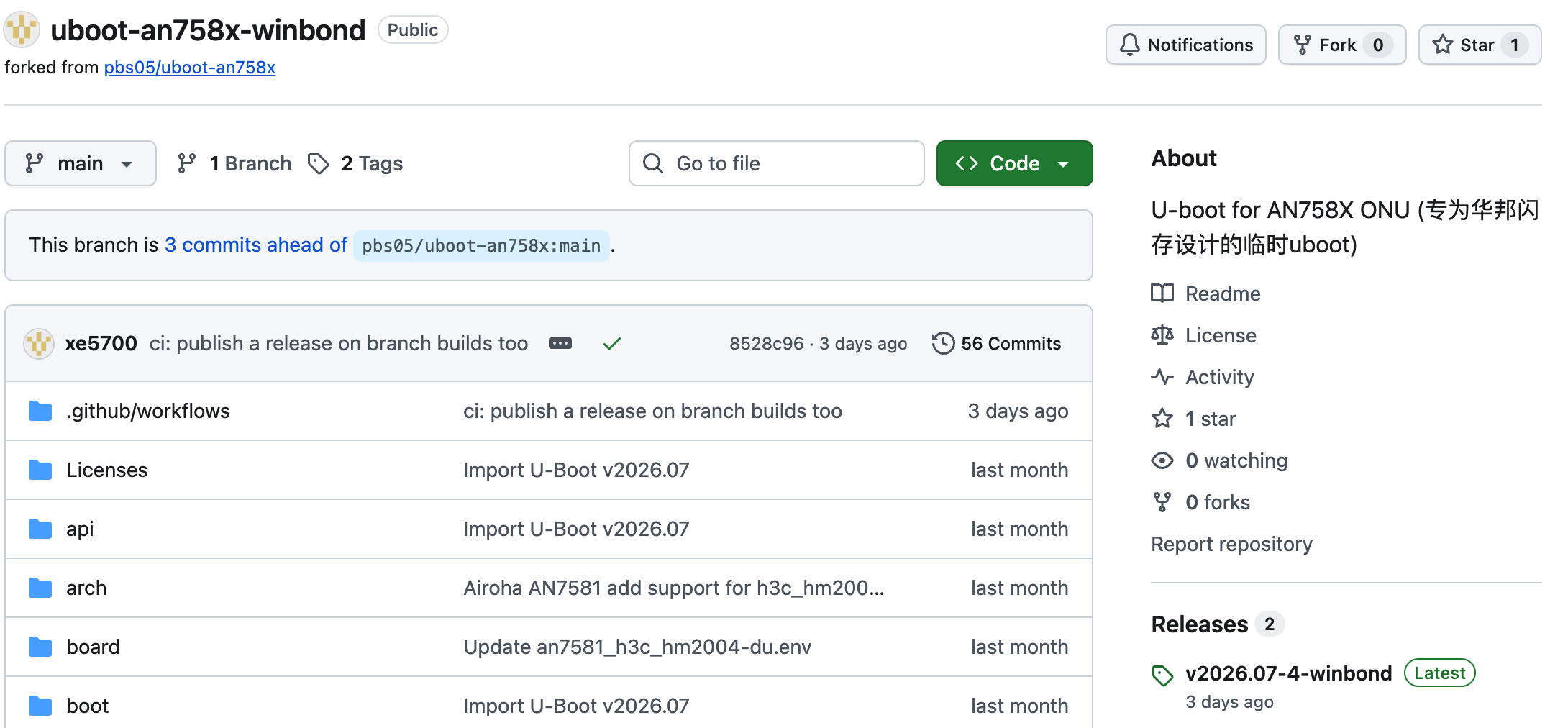Open the Airoha AN7581 h3c_hm200 commit message
This screenshot has height=728, width=1568.
(x=673, y=588)
